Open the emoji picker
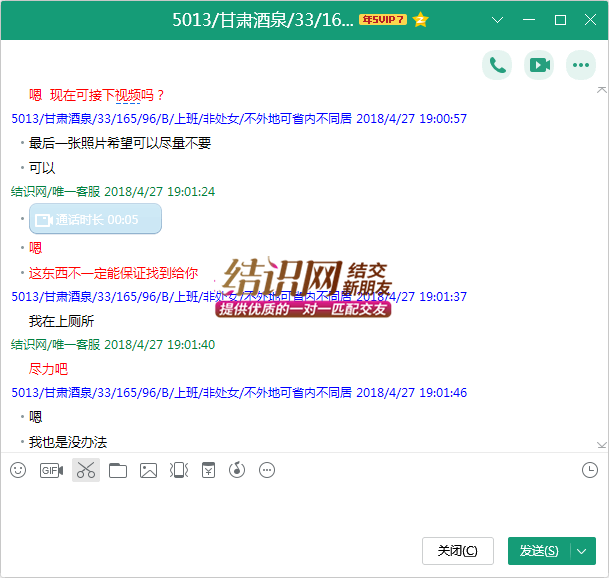This screenshot has height=578, width=609. pyautogui.click(x=18, y=470)
